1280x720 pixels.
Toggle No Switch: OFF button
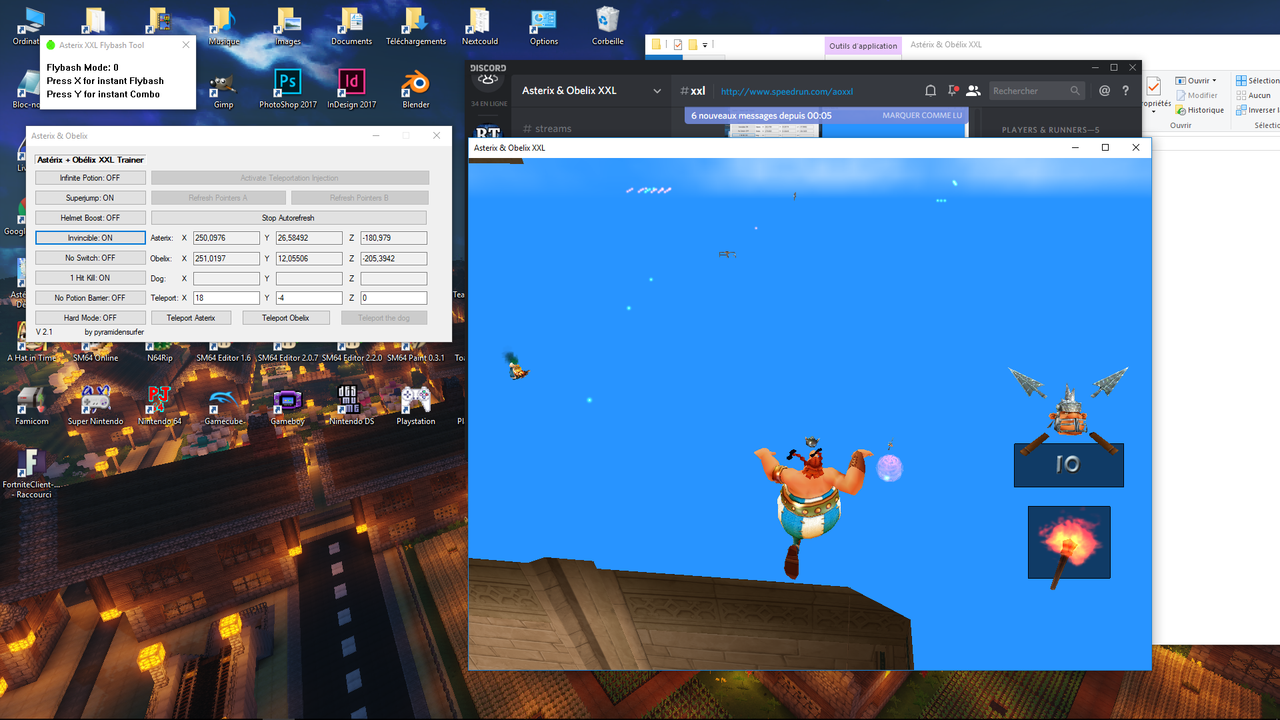coord(90,258)
